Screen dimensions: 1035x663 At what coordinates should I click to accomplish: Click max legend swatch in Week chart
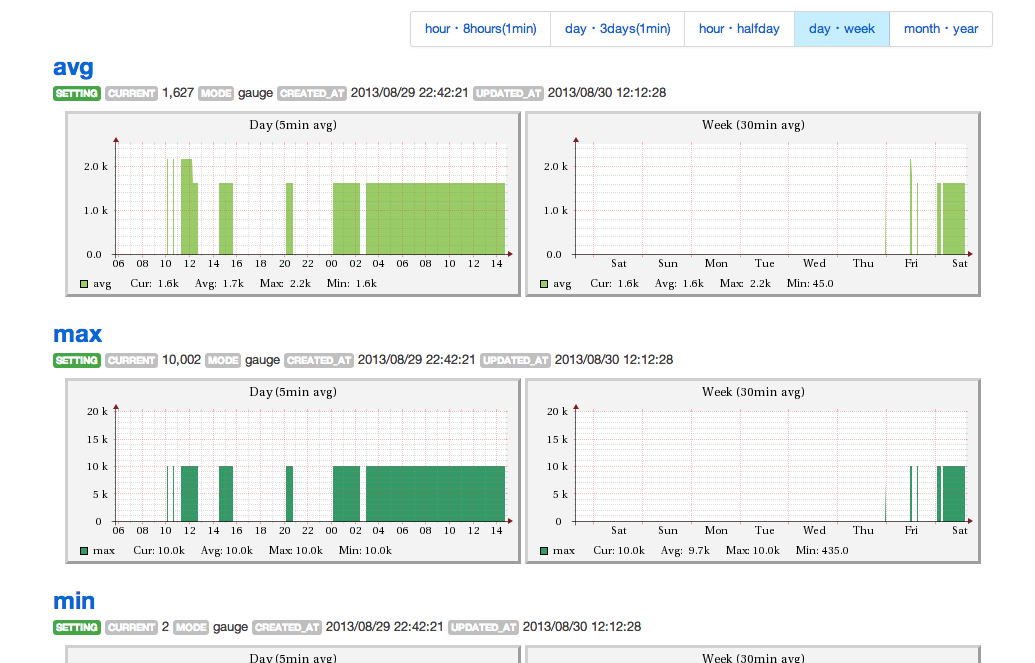pos(544,551)
